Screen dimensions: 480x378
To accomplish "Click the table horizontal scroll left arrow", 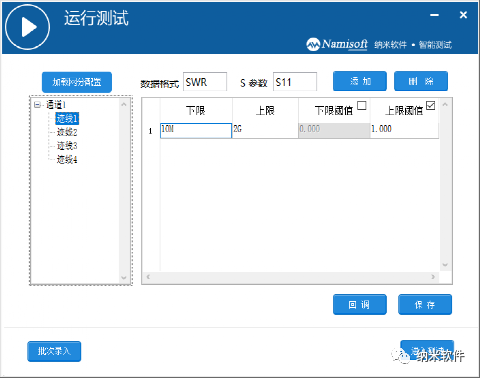I will pyautogui.click(x=148, y=277).
